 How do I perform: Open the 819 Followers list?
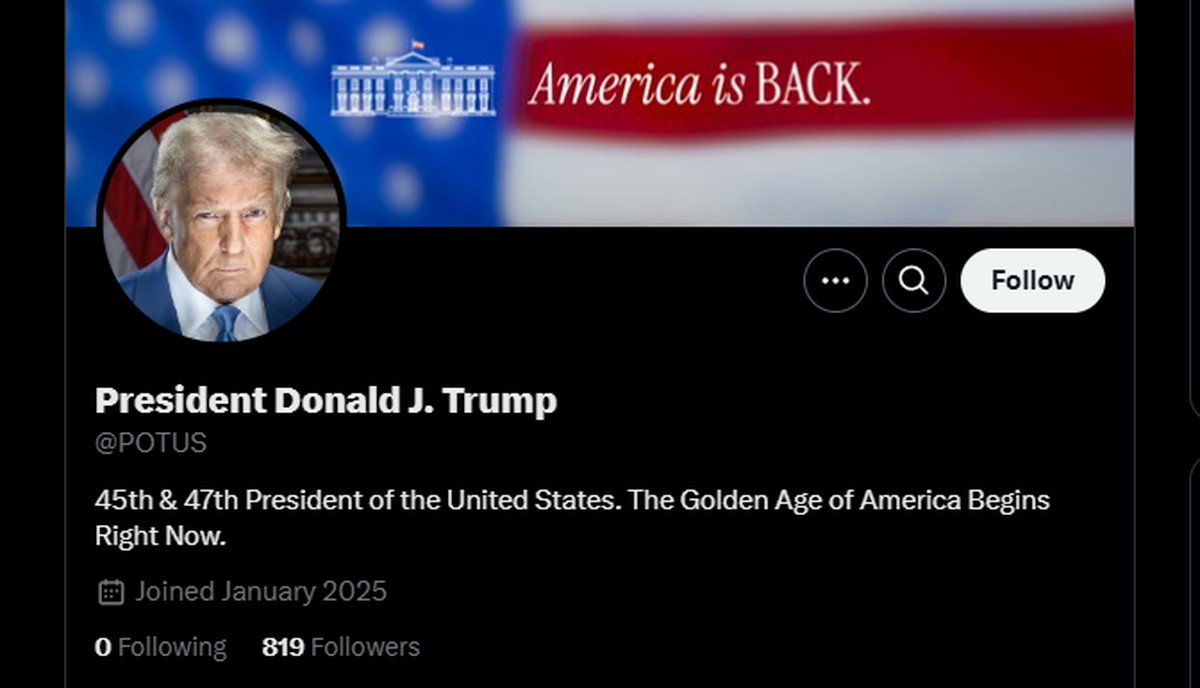341,647
